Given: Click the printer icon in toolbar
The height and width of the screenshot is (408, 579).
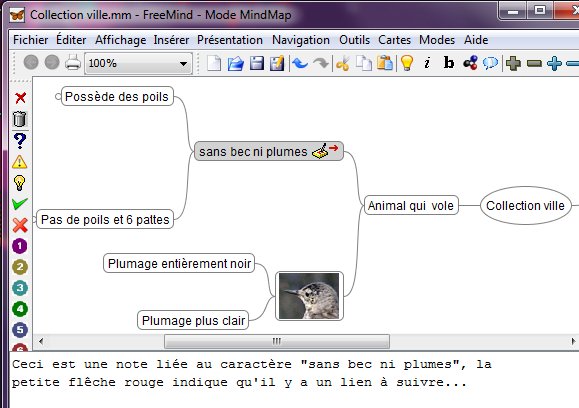Looking at the screenshot, I should pos(73,63).
